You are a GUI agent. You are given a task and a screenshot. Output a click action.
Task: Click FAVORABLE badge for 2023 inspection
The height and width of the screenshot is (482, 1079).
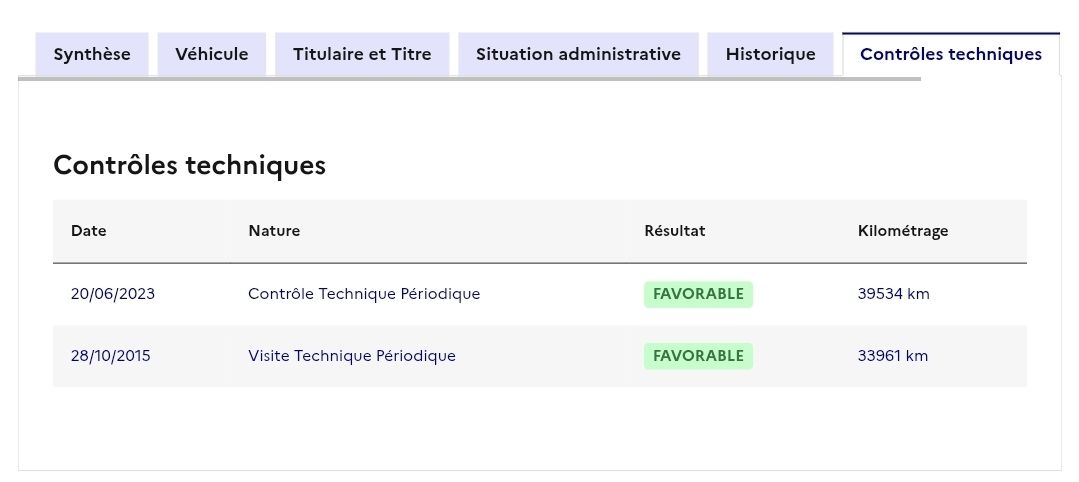click(698, 294)
